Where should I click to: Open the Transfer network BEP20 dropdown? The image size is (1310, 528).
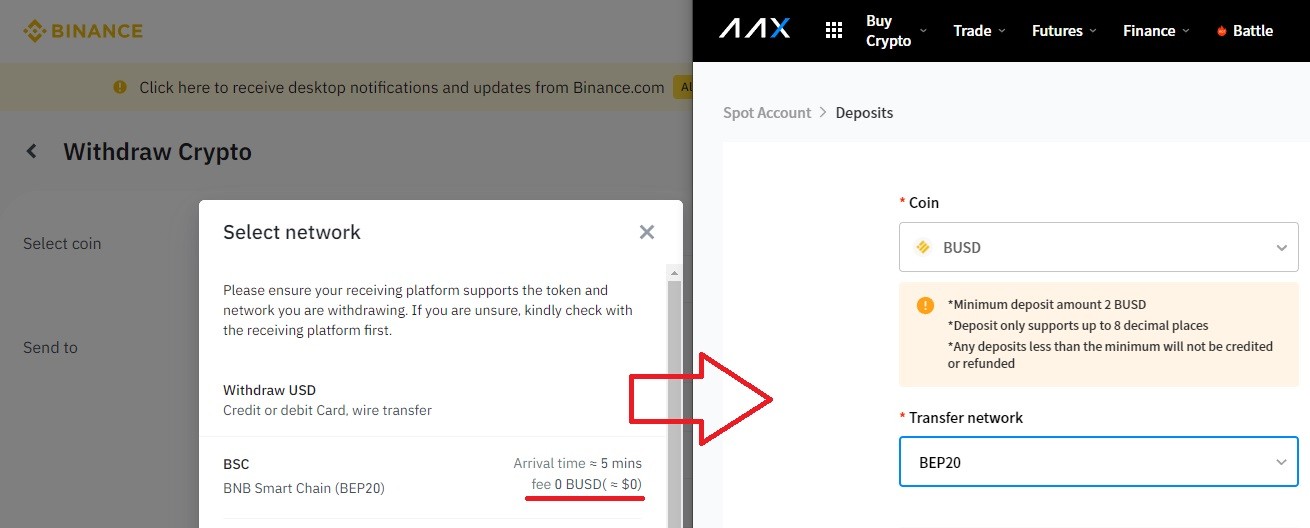click(1099, 462)
